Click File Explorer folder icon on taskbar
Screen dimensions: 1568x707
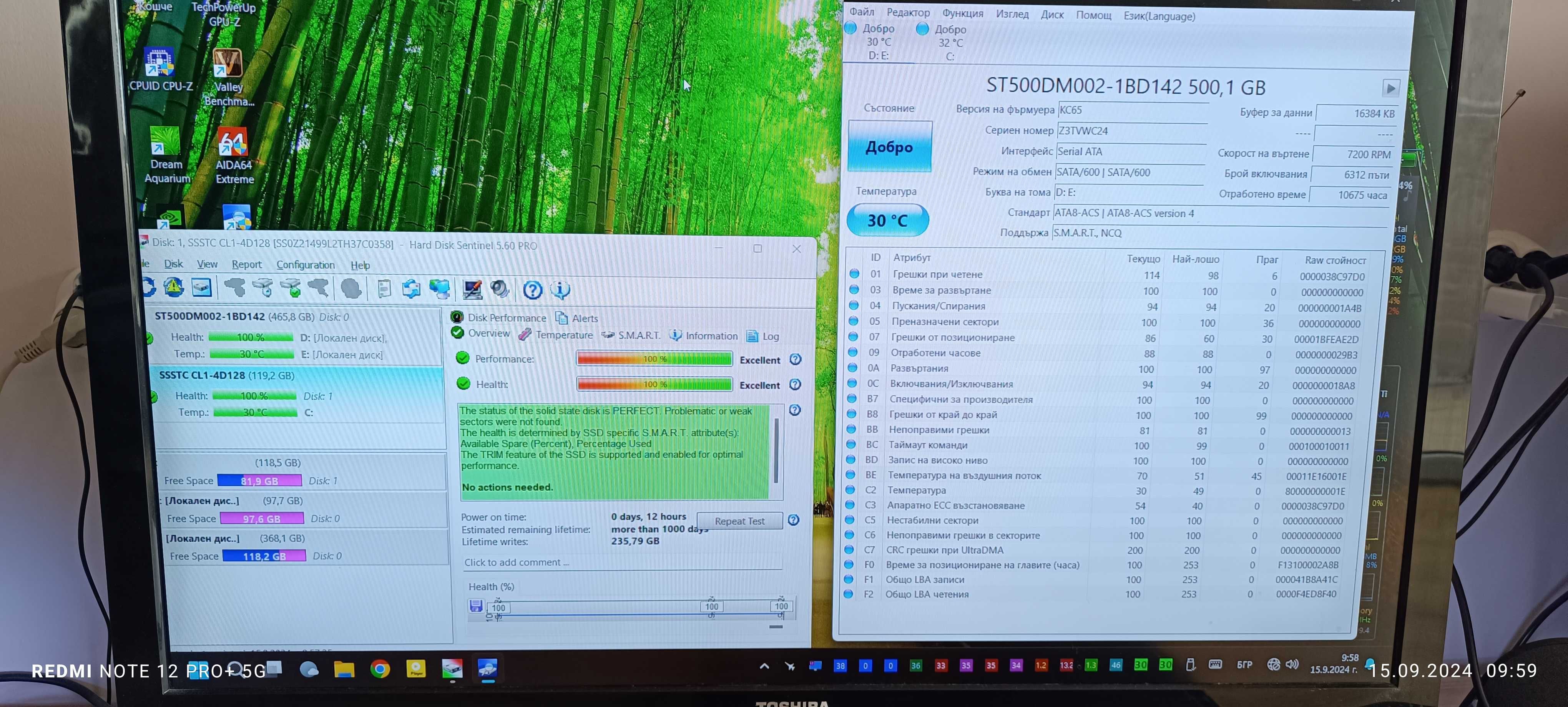click(344, 669)
